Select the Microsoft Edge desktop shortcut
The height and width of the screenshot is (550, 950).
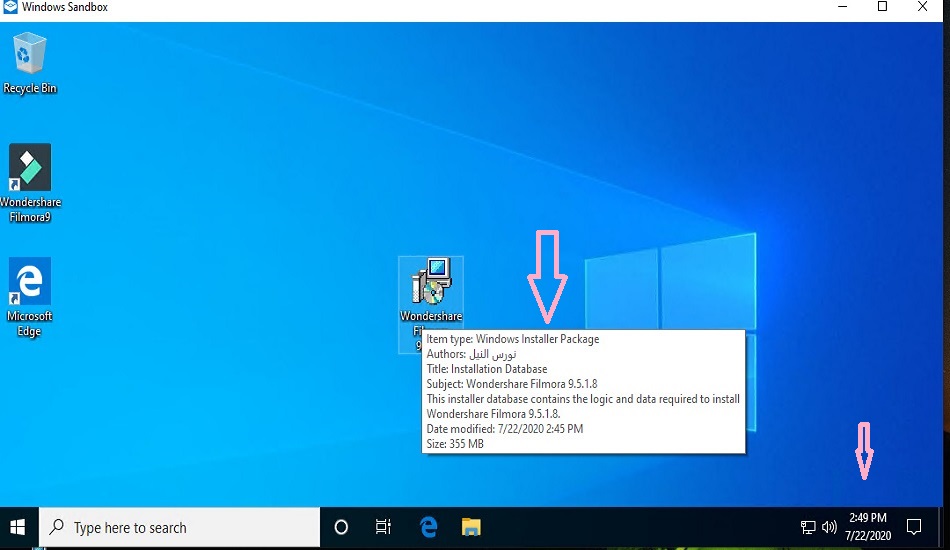[x=30, y=283]
